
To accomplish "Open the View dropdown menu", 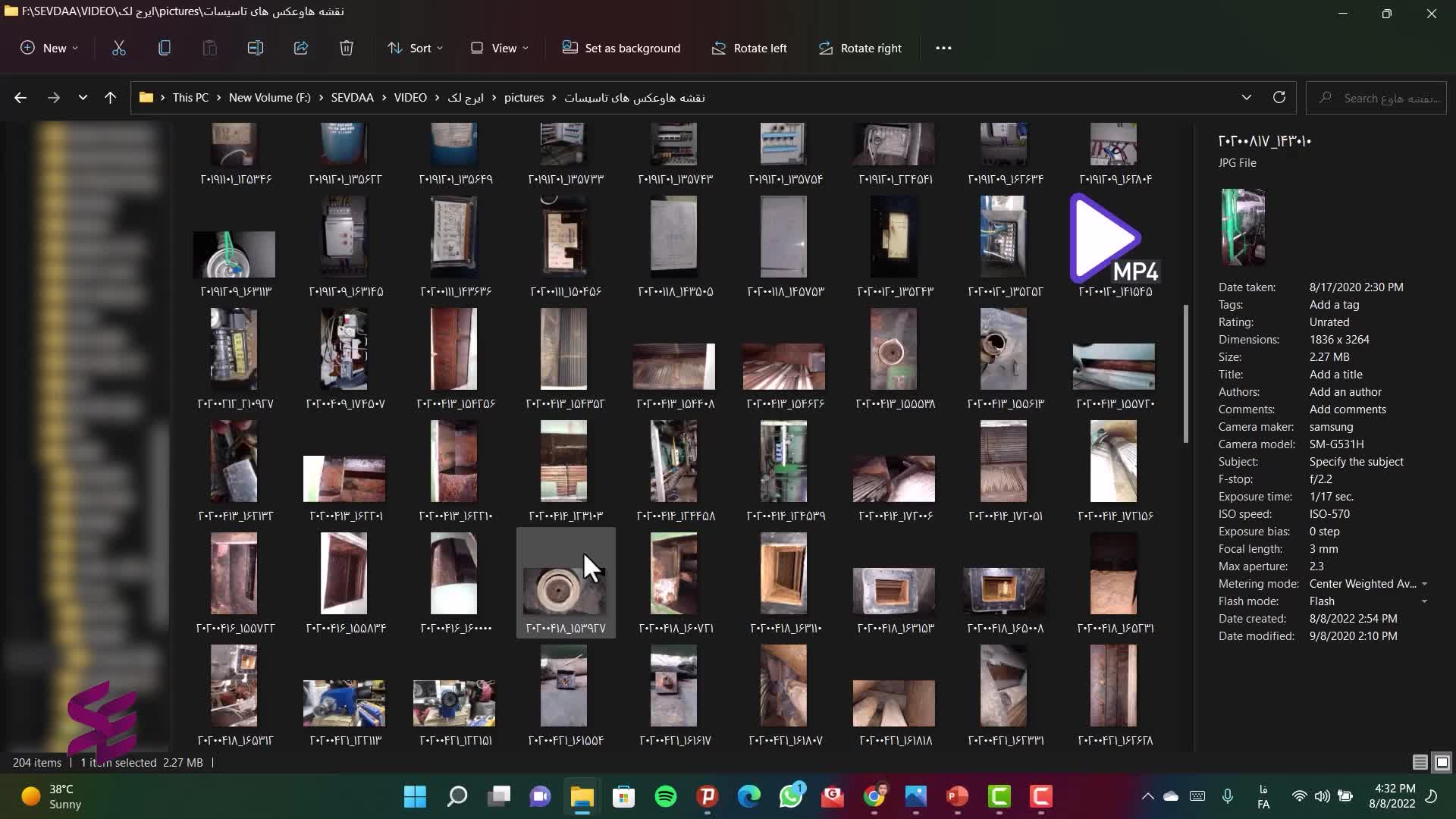I will [500, 48].
